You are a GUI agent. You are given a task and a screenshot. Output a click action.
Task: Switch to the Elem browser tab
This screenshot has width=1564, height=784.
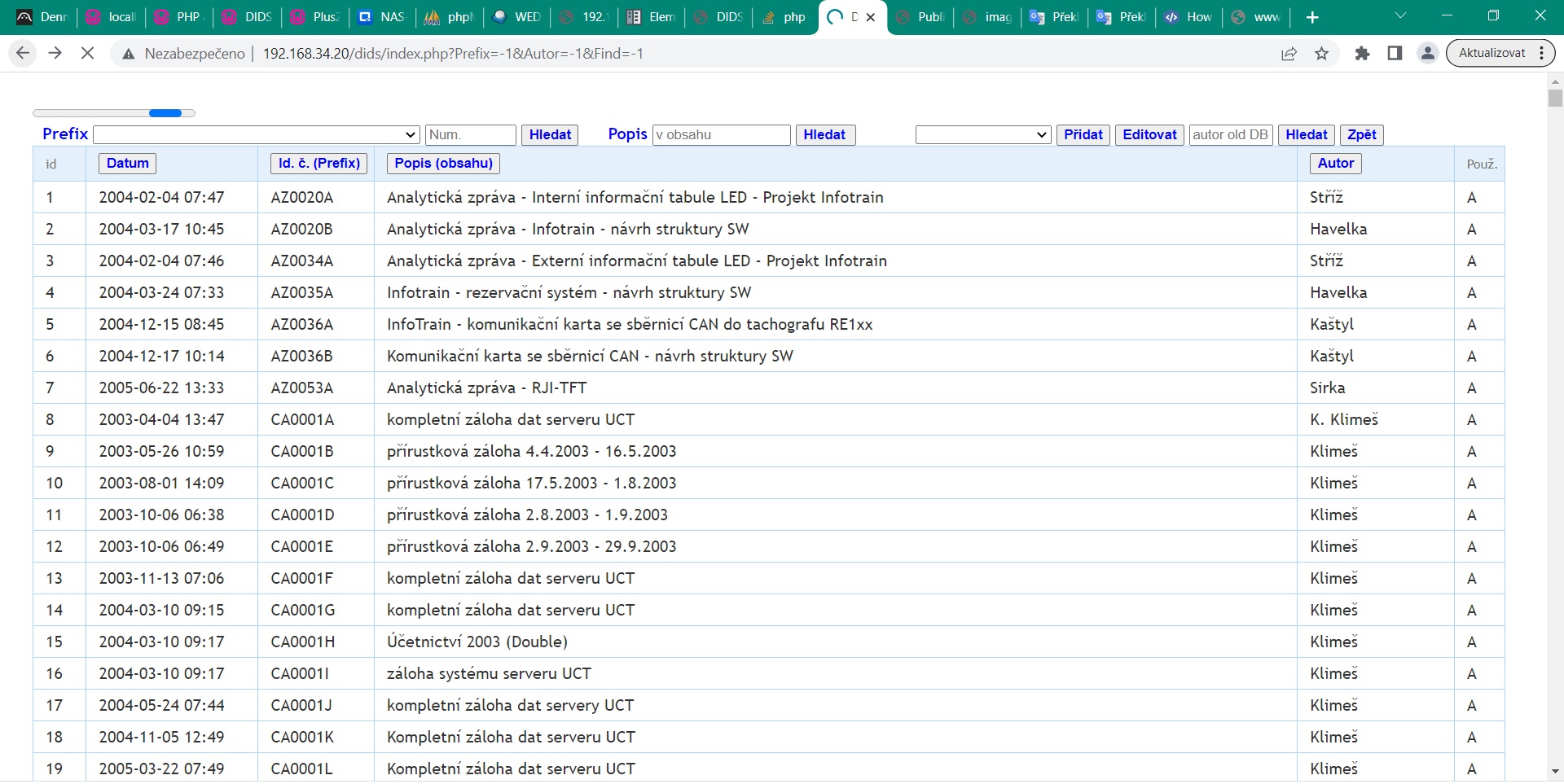[651, 17]
